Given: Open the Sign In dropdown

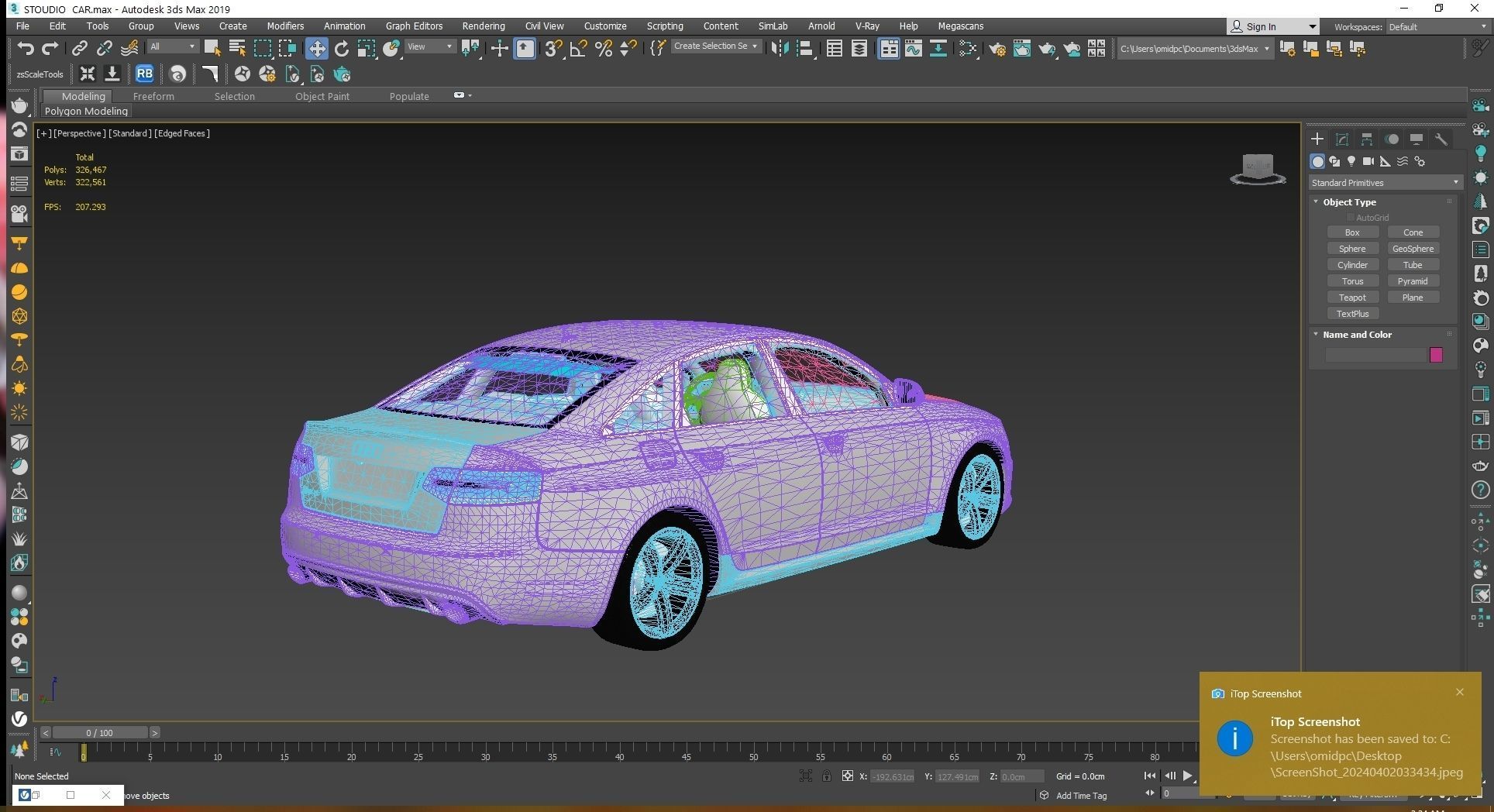Looking at the screenshot, I should tap(1272, 26).
